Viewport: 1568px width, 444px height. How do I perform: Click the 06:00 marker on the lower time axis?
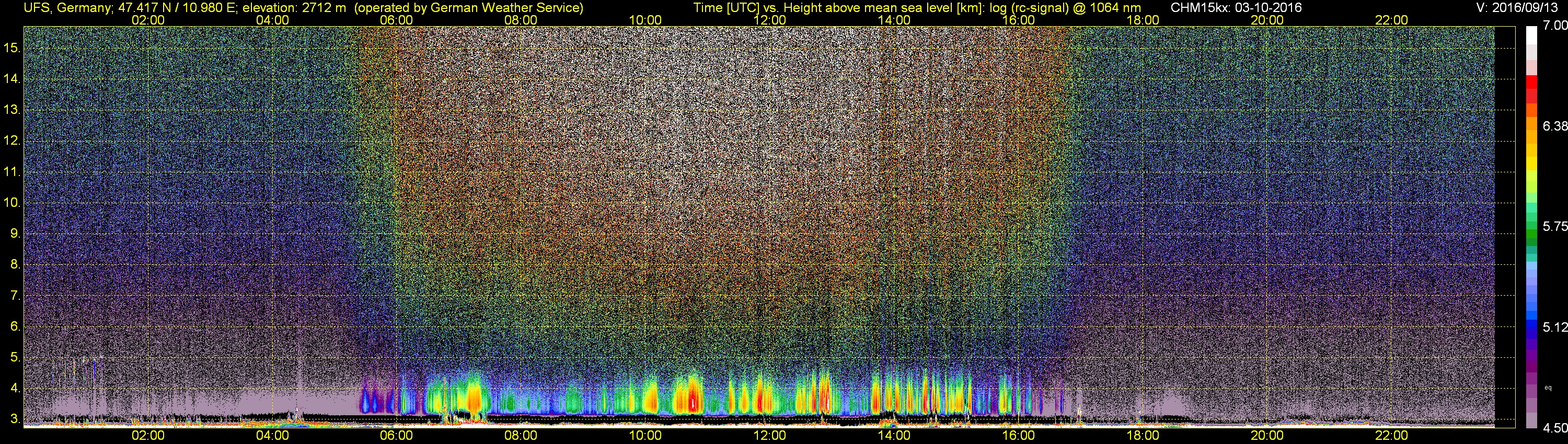pos(396,436)
